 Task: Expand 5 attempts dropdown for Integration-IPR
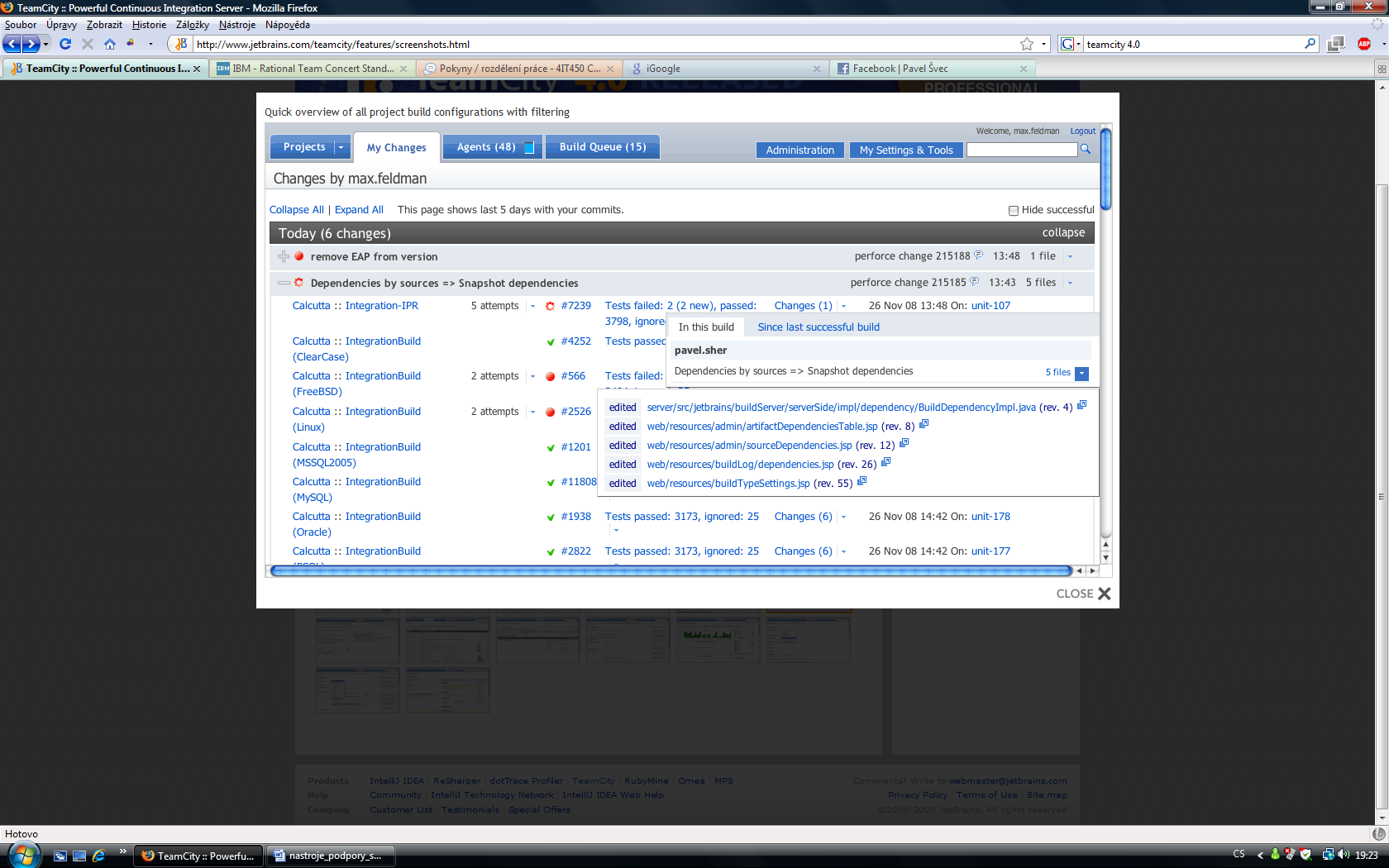pyautogui.click(x=532, y=306)
